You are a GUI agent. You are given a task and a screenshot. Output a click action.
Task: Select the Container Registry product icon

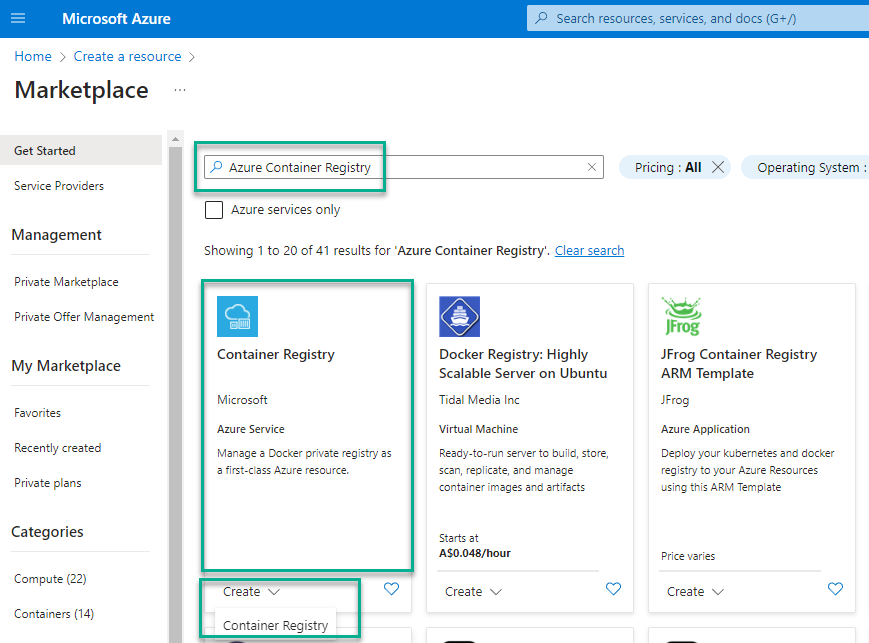237,316
